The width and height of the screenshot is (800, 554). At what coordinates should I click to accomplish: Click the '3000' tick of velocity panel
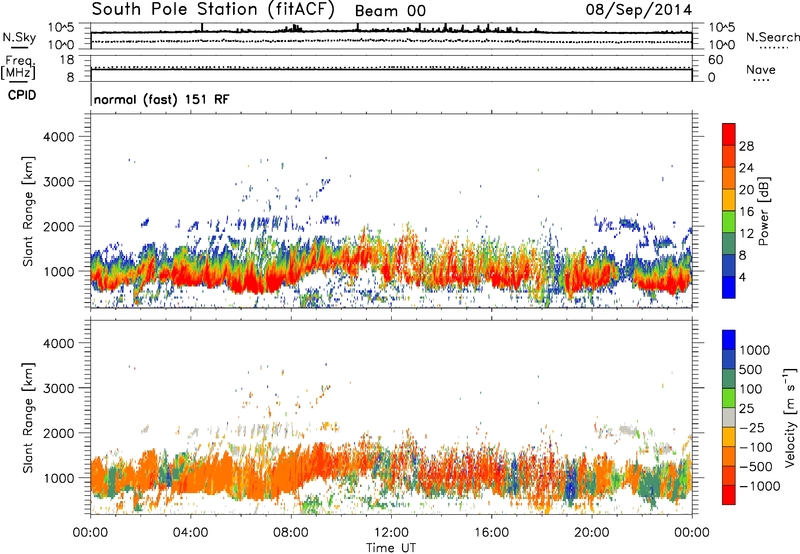[59, 388]
